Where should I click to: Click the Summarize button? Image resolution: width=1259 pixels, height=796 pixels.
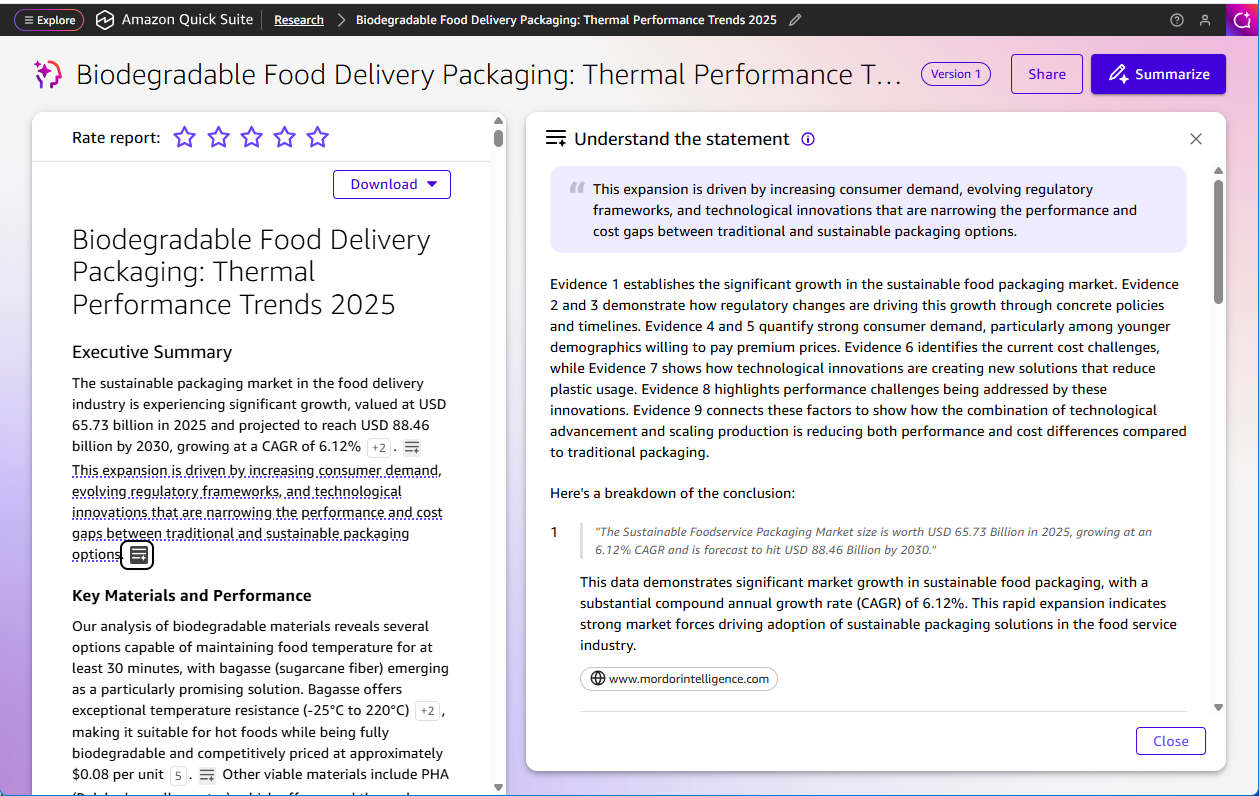coord(1158,74)
